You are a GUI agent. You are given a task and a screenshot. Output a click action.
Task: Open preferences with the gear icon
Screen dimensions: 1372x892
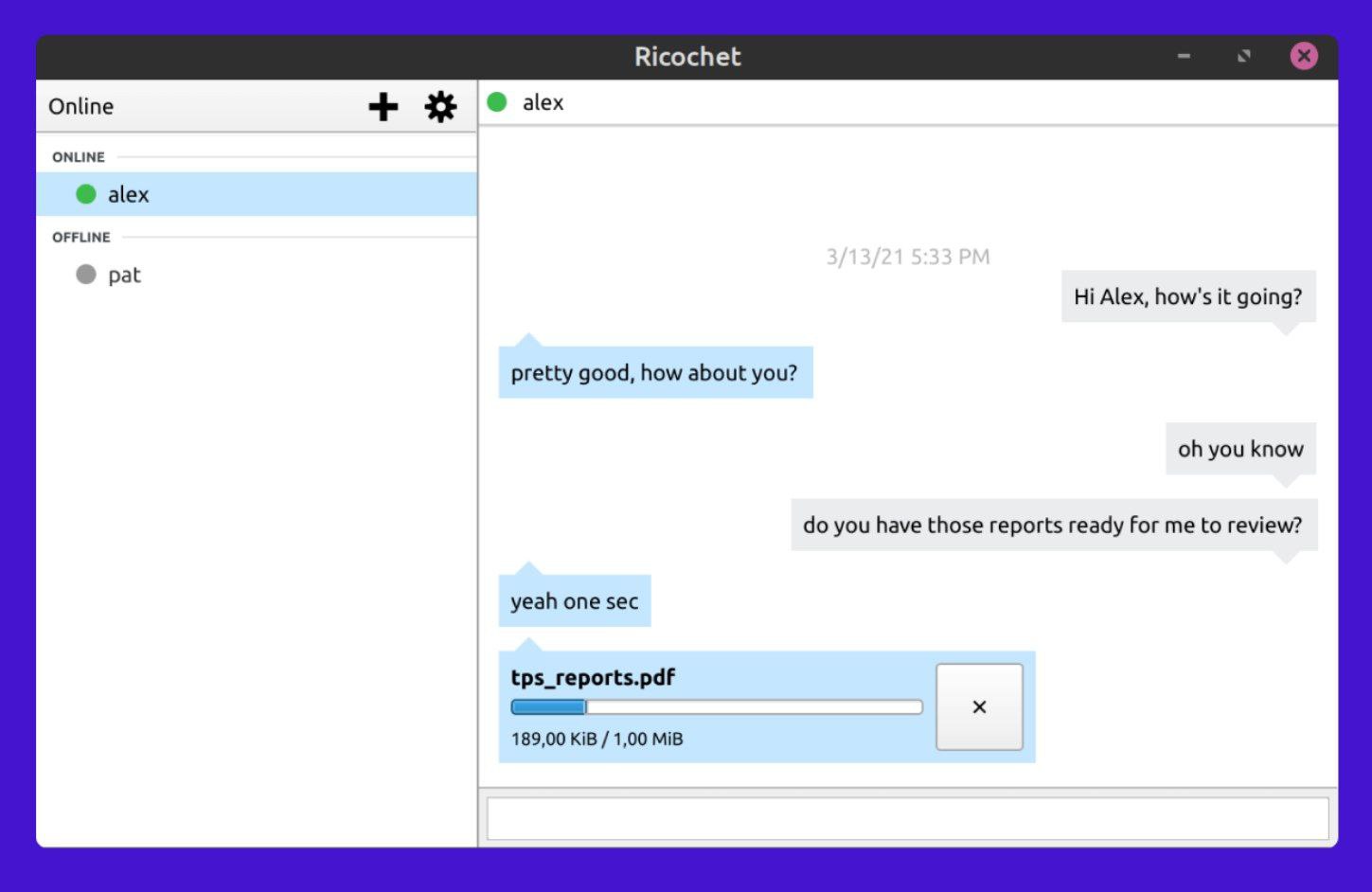(440, 107)
